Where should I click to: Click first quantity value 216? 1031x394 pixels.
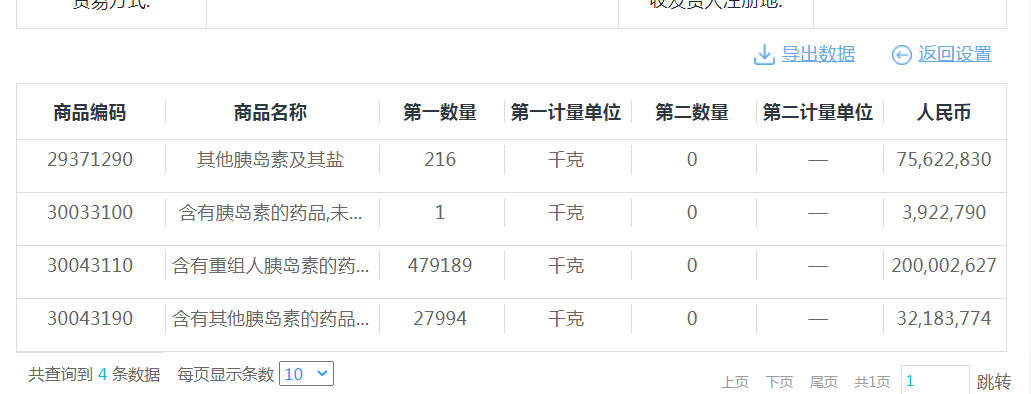(x=440, y=159)
